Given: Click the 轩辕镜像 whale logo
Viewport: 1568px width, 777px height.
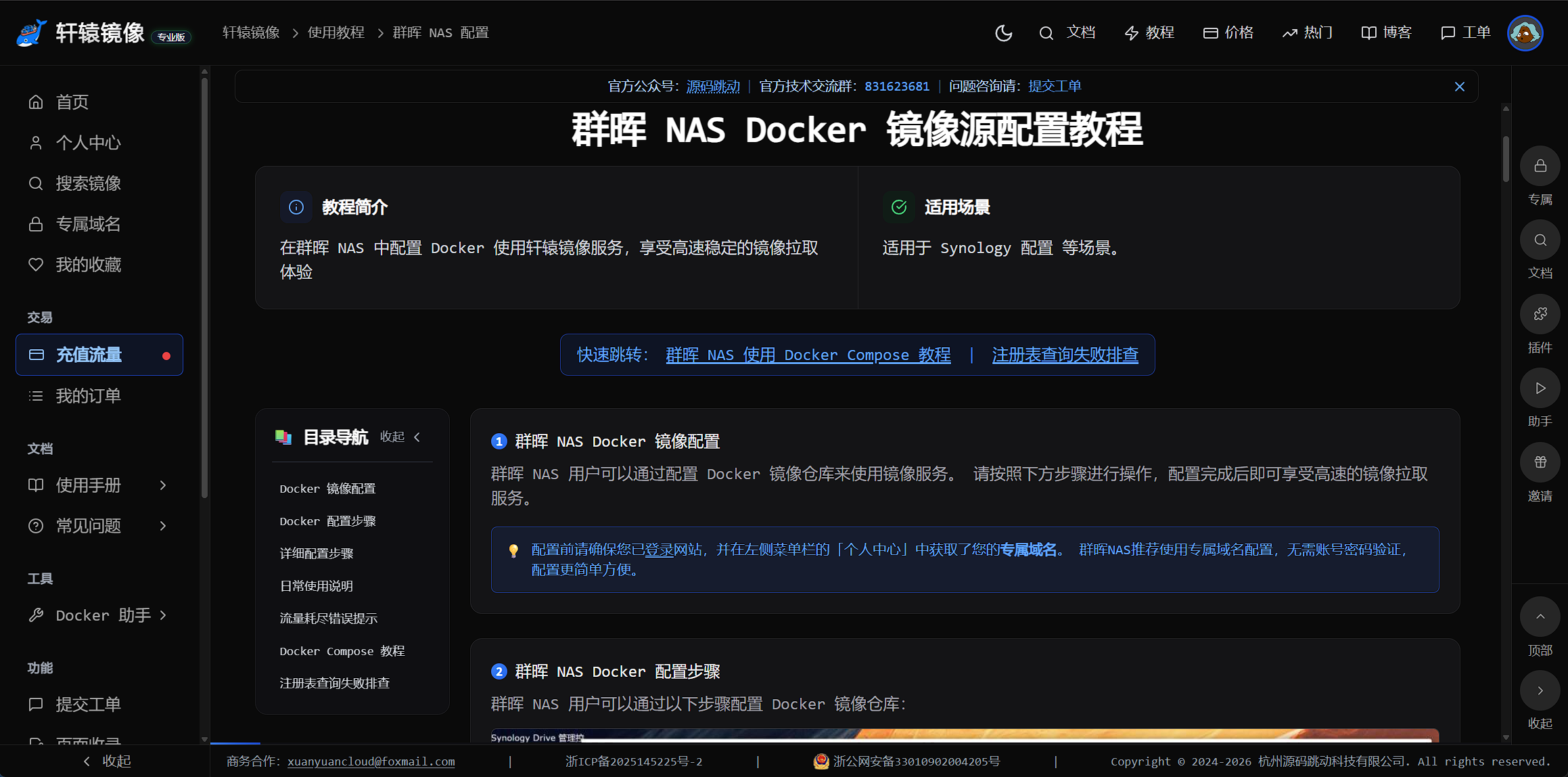Looking at the screenshot, I should tap(31, 32).
